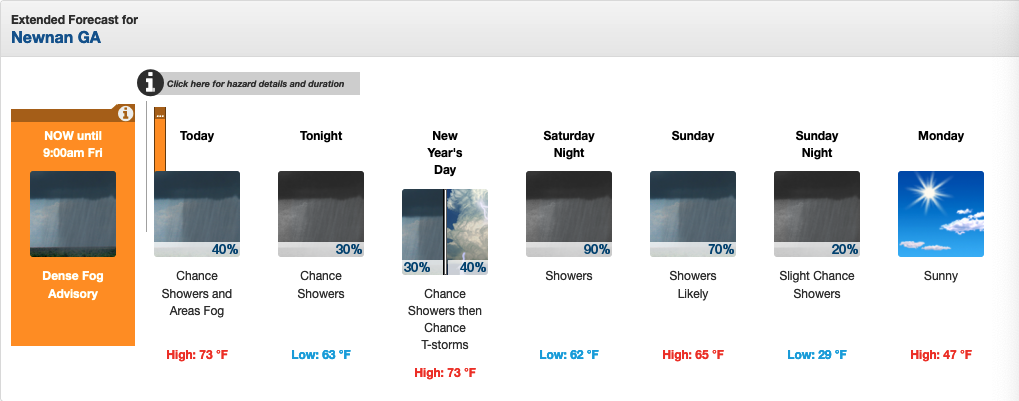Click the Sunday Night slight chance showers icon
This screenshot has width=1019, height=401.
point(817,214)
